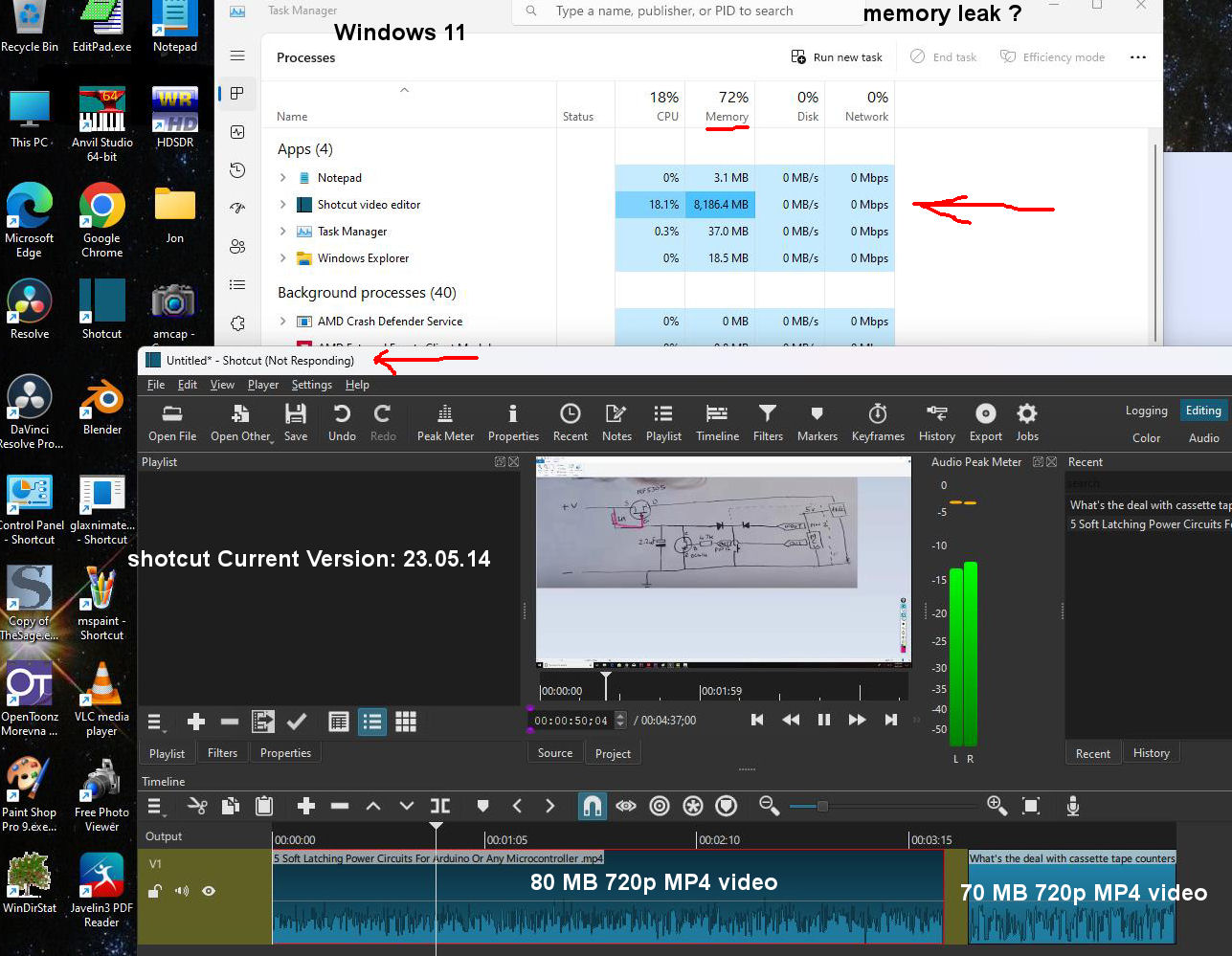Click the Undo toolbar icon
Image resolution: width=1232 pixels, height=956 pixels.
[x=342, y=422]
